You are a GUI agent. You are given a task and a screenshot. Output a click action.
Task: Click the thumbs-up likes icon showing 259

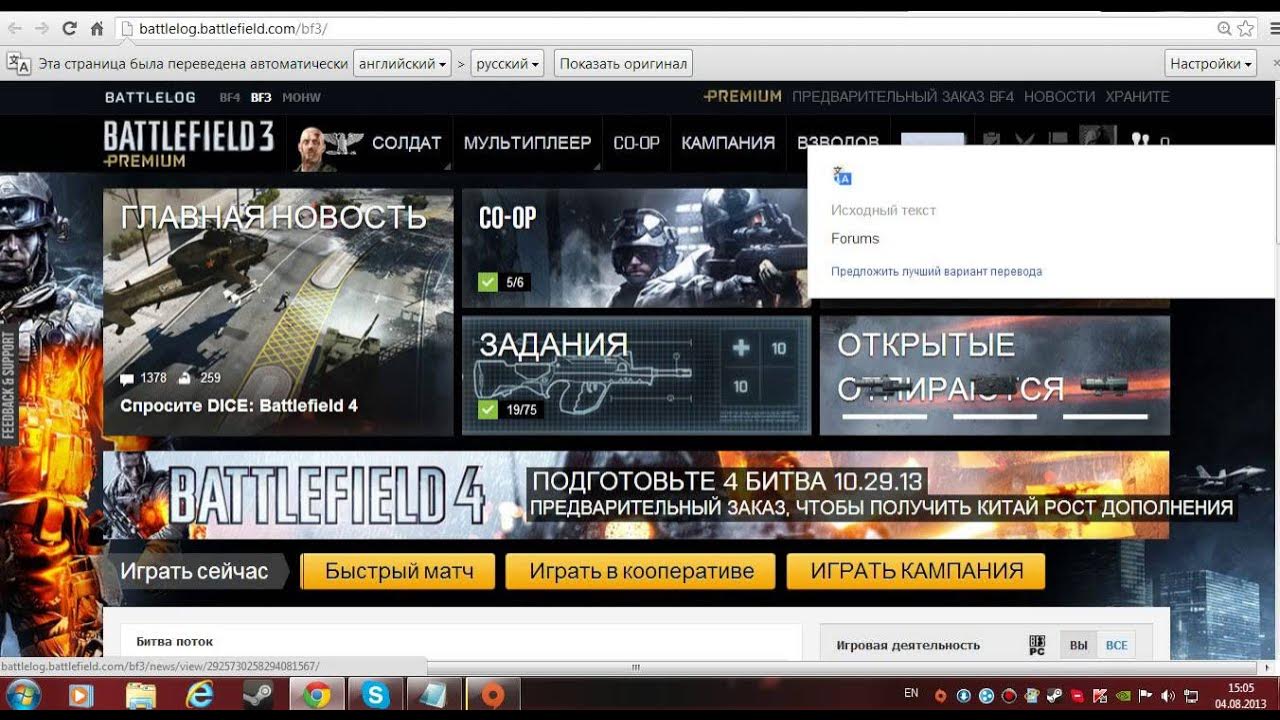pos(184,378)
